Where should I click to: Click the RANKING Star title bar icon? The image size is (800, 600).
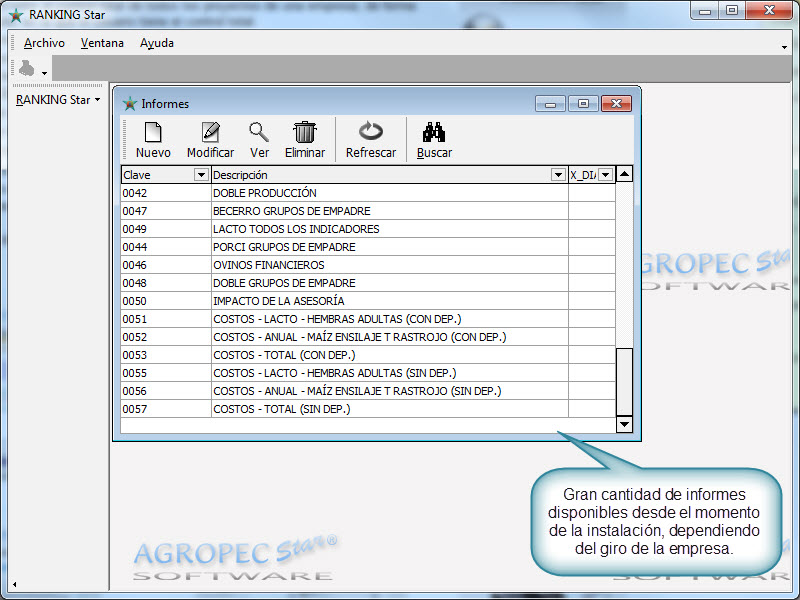point(16,15)
